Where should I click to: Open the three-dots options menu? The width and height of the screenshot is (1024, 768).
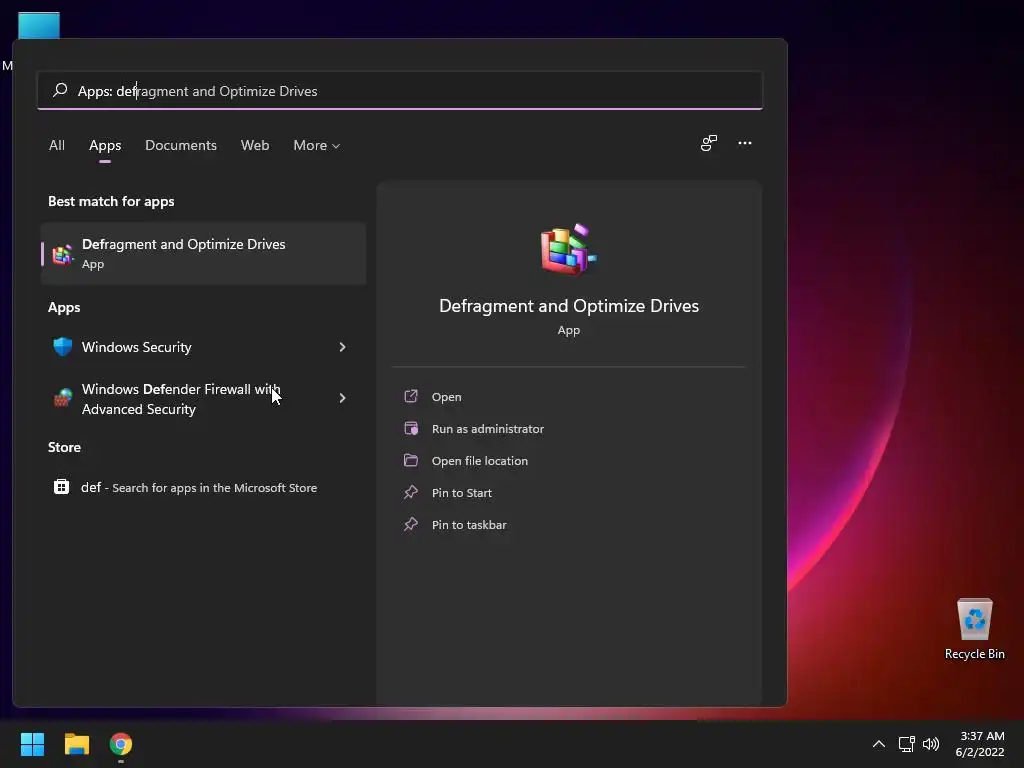pos(744,143)
